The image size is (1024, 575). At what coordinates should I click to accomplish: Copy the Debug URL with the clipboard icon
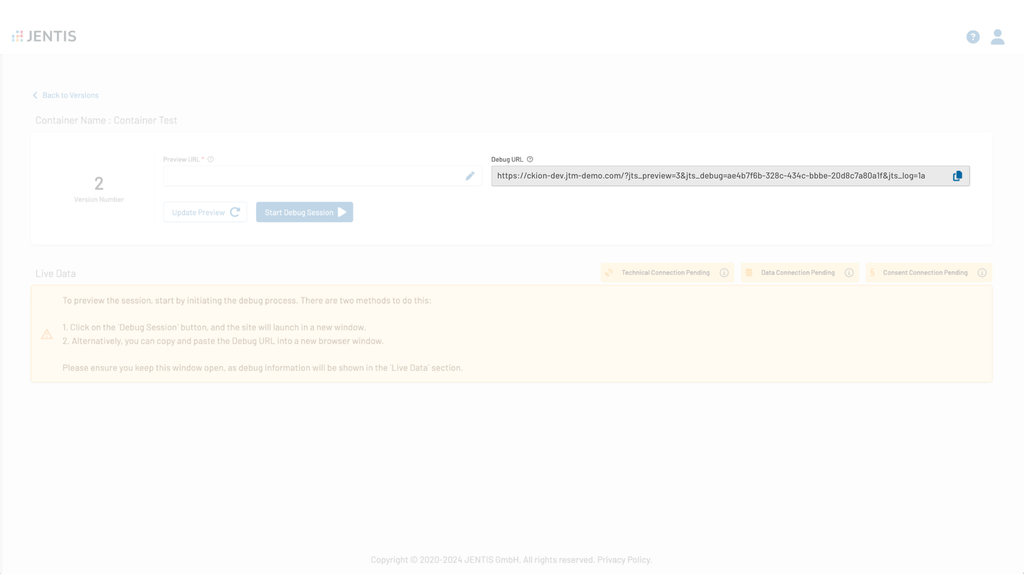957,176
